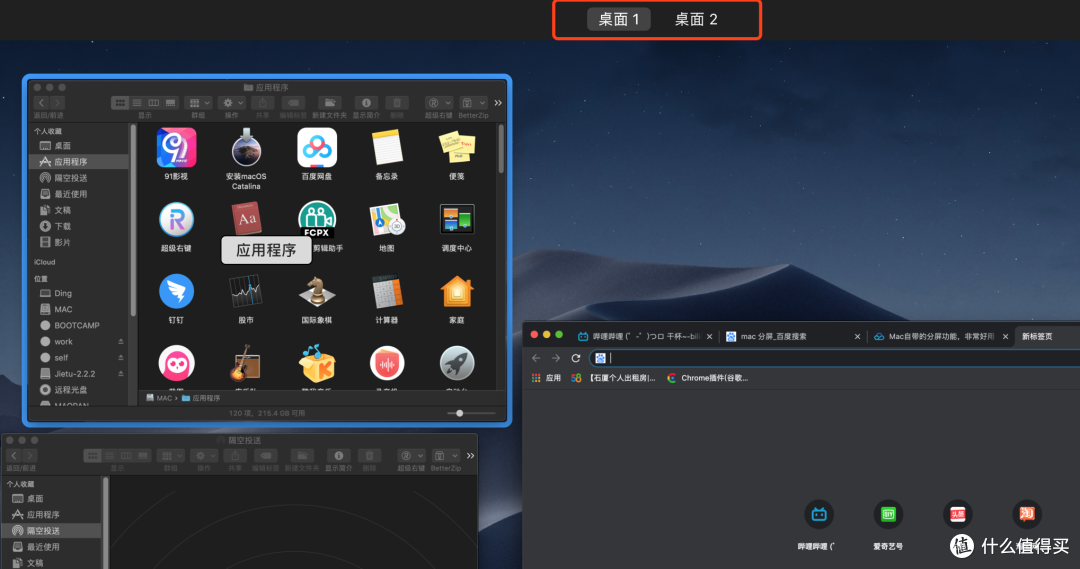The width and height of the screenshot is (1080, 569).
Task: Click 共享 share icon in 应用程序 window toolbar
Action: (262, 103)
